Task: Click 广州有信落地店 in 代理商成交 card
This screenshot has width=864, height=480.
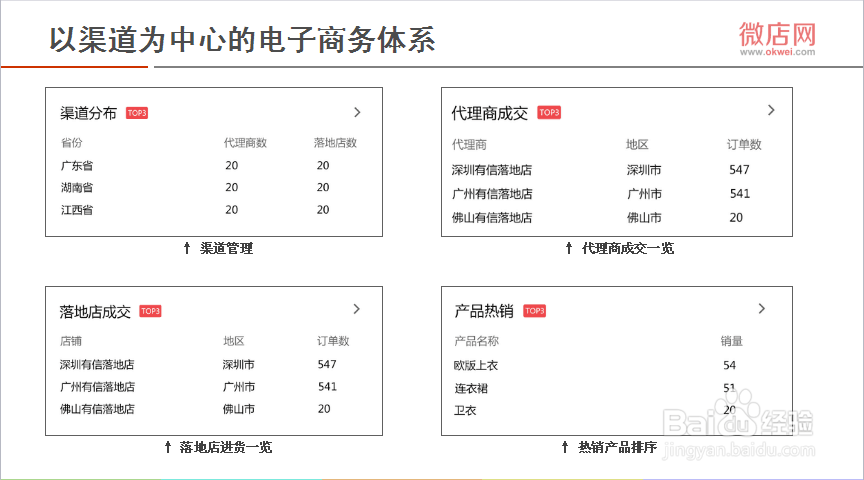Action: coord(492,194)
